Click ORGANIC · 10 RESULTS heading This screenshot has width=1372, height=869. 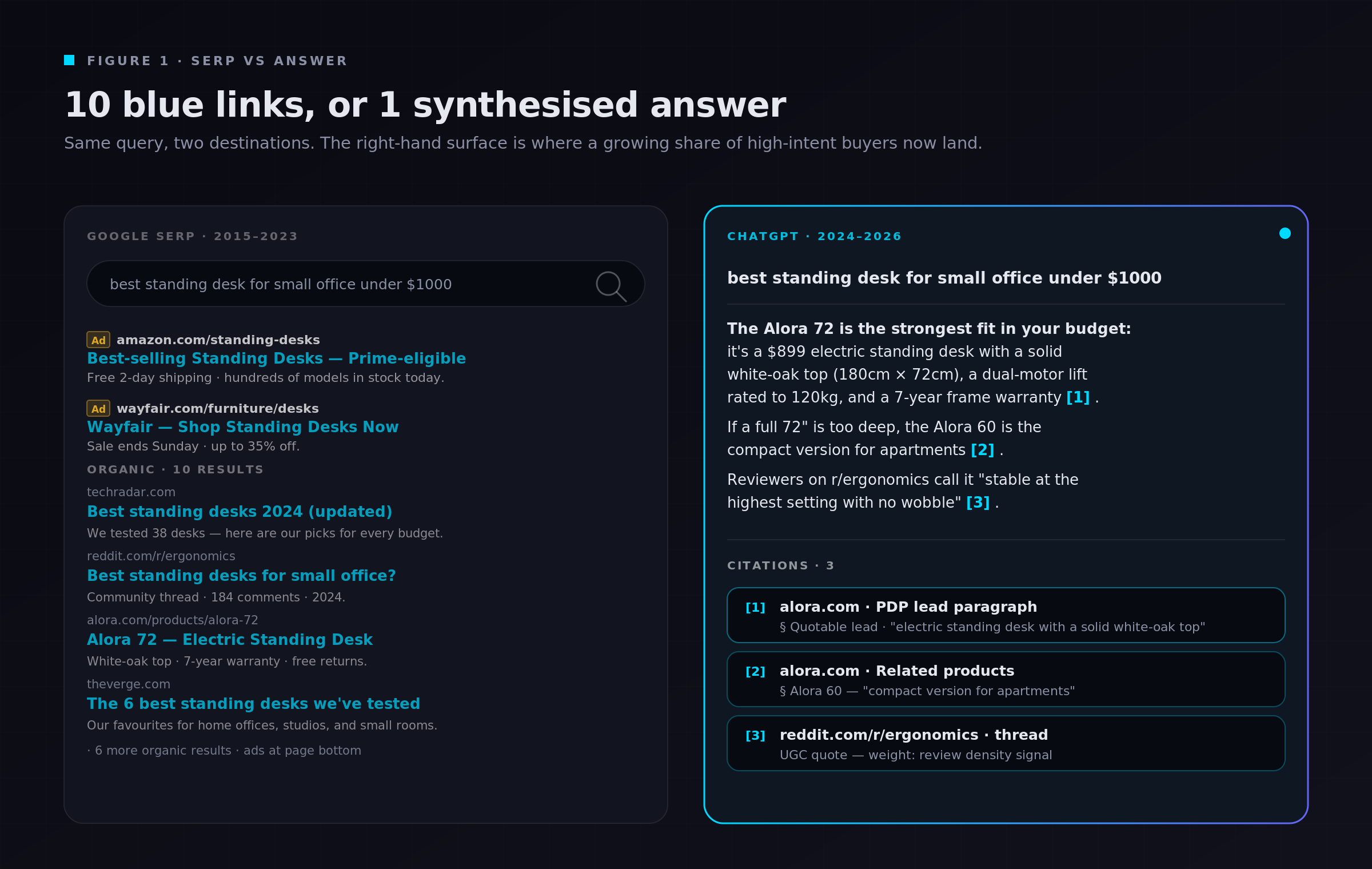(x=175, y=469)
